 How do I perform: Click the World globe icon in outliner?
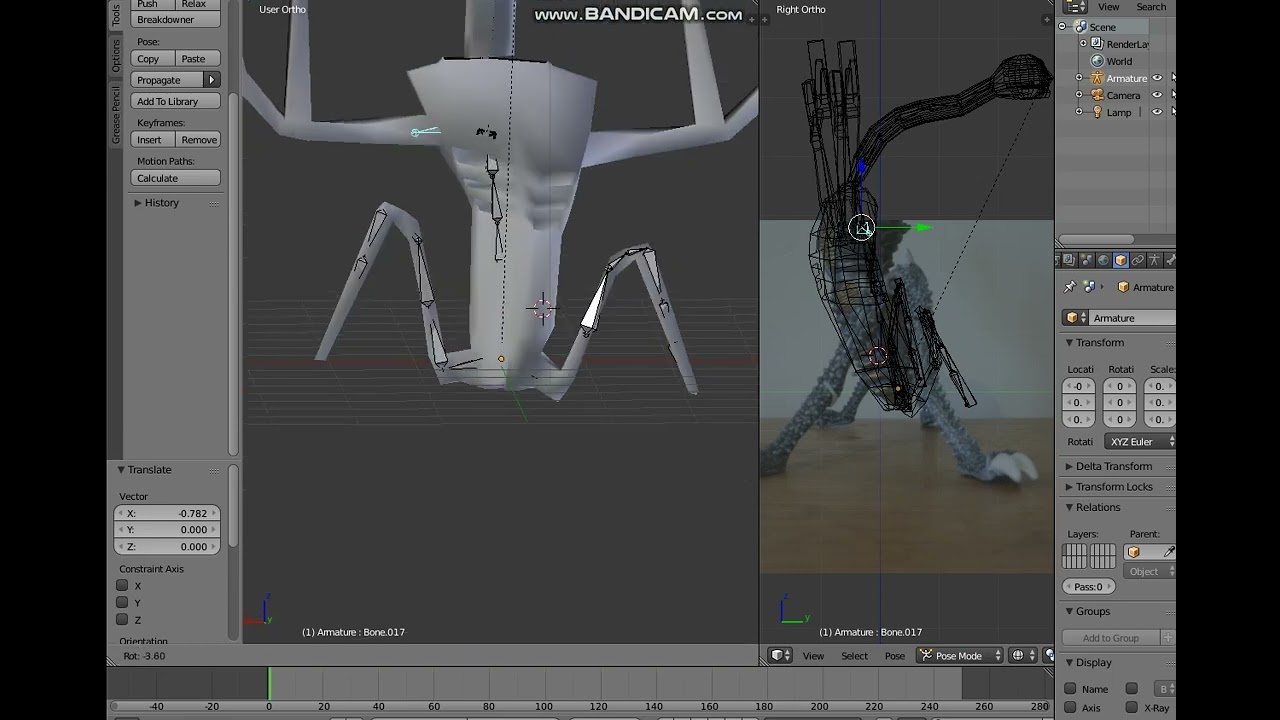click(1097, 61)
